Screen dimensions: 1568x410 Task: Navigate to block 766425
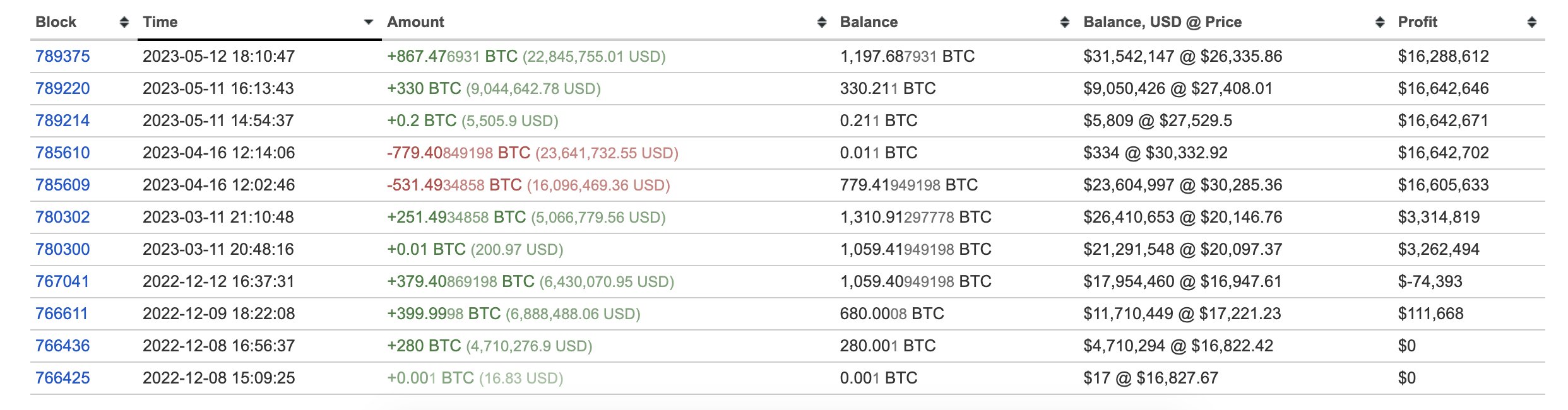pyautogui.click(x=62, y=378)
